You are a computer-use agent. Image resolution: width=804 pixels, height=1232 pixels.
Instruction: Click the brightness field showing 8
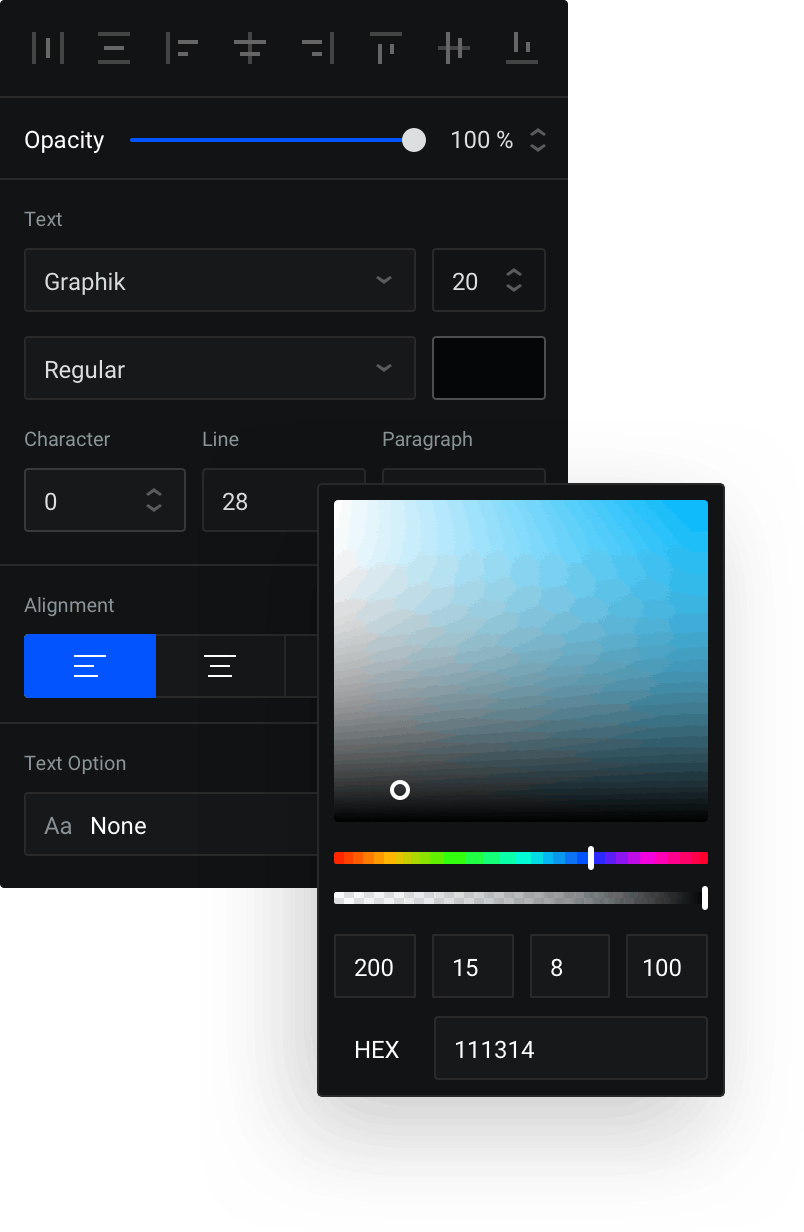point(570,966)
